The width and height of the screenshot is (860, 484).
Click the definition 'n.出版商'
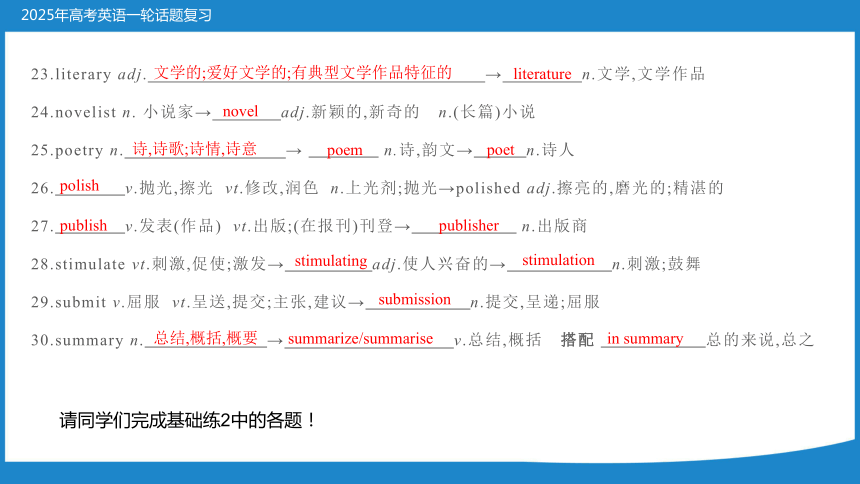point(555,226)
